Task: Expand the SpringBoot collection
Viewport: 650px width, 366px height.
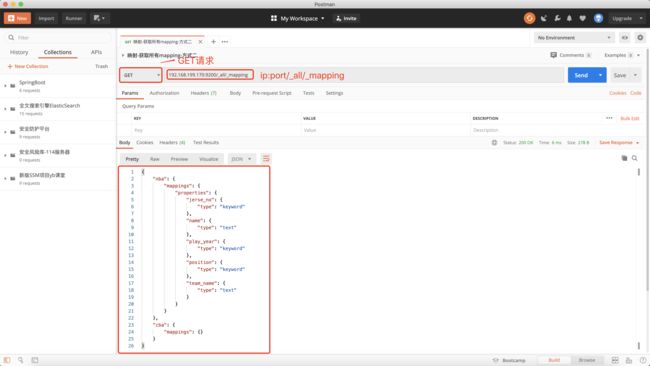Action: [x=5, y=85]
